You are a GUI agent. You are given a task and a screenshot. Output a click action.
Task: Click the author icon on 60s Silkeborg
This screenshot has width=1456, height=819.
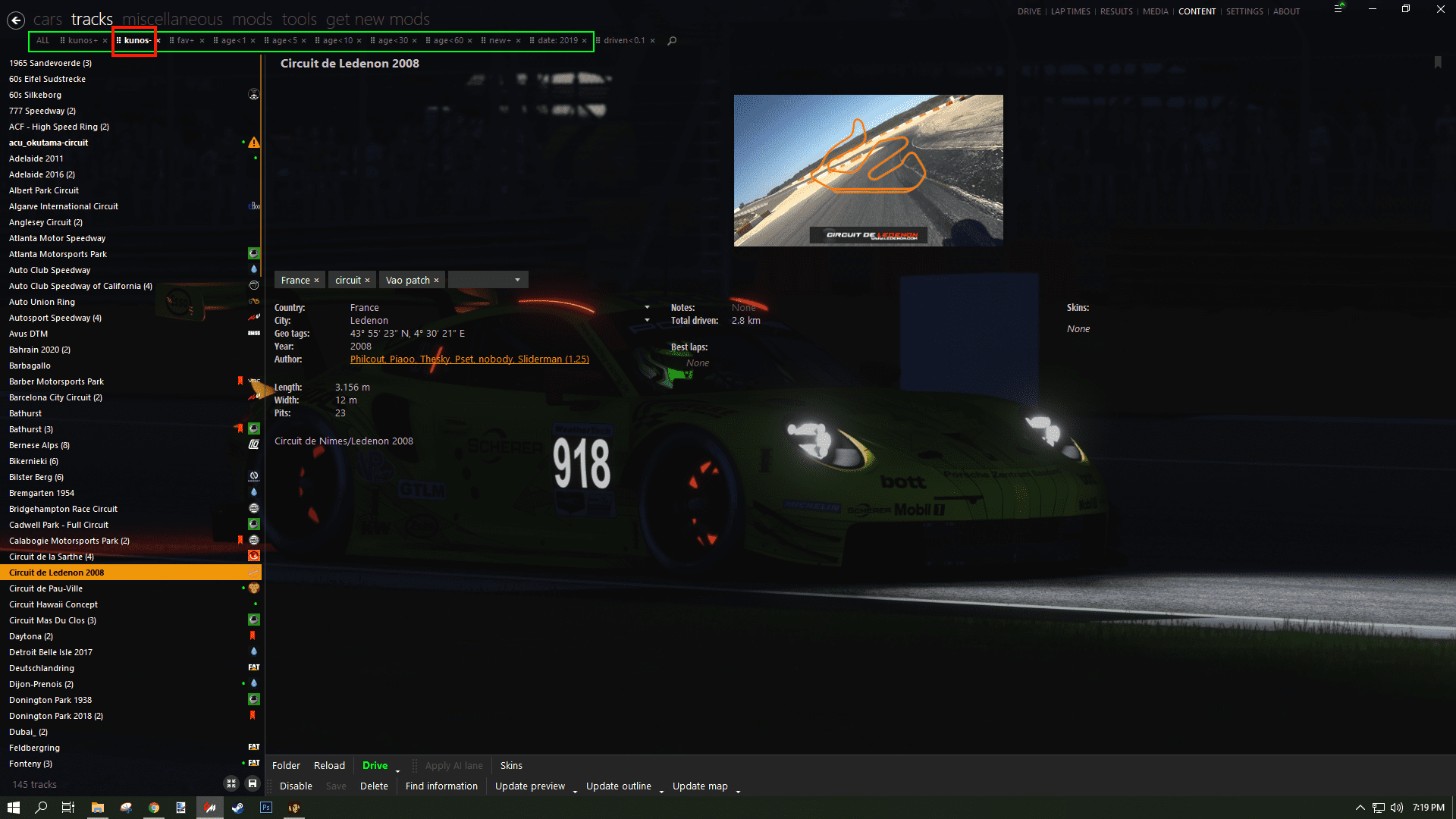pyautogui.click(x=254, y=95)
